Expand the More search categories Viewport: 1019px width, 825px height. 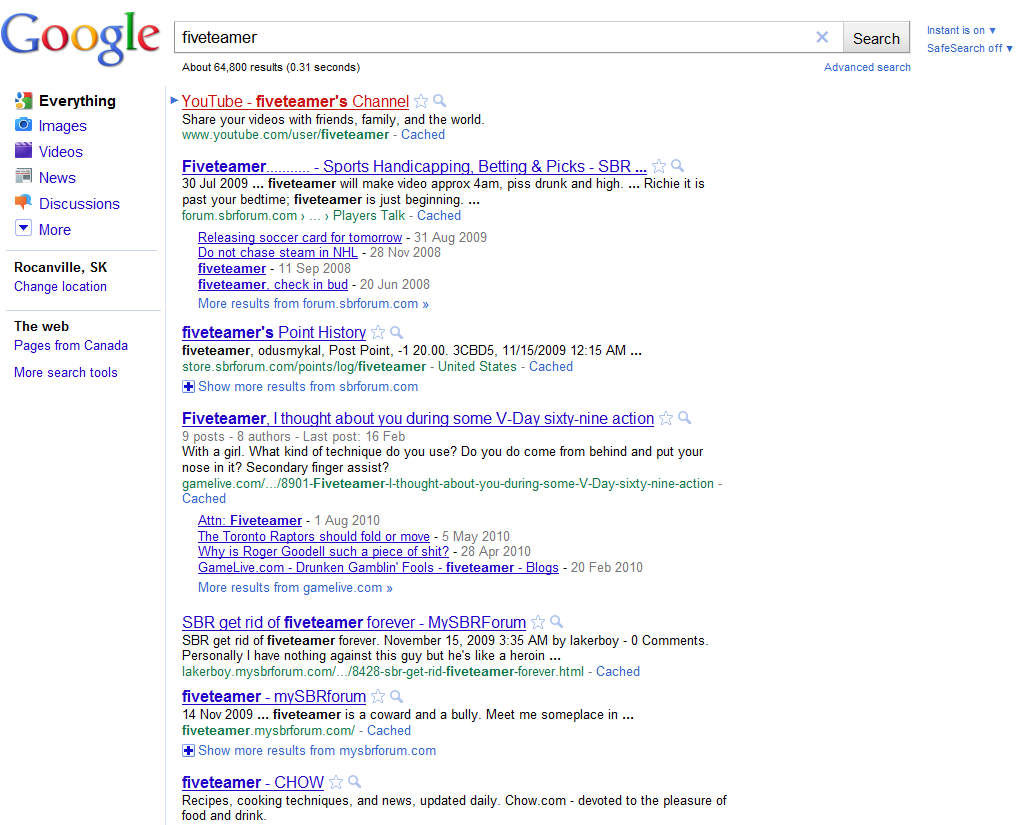[24, 230]
